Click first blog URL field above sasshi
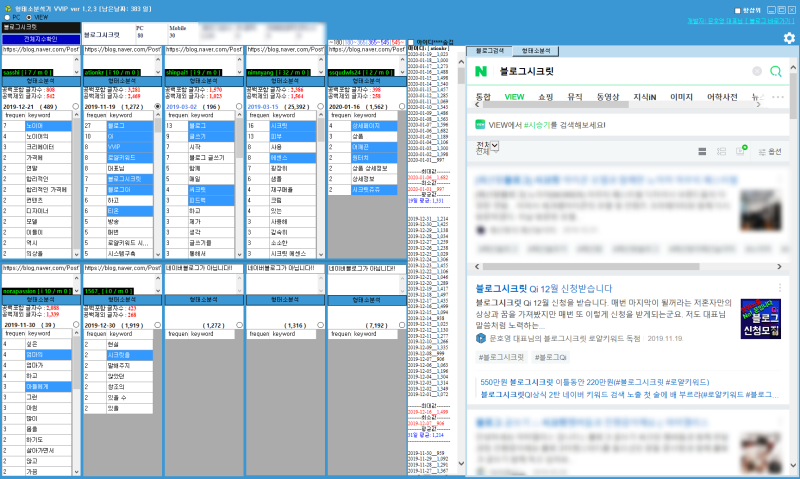800x479 pixels. click(41, 49)
